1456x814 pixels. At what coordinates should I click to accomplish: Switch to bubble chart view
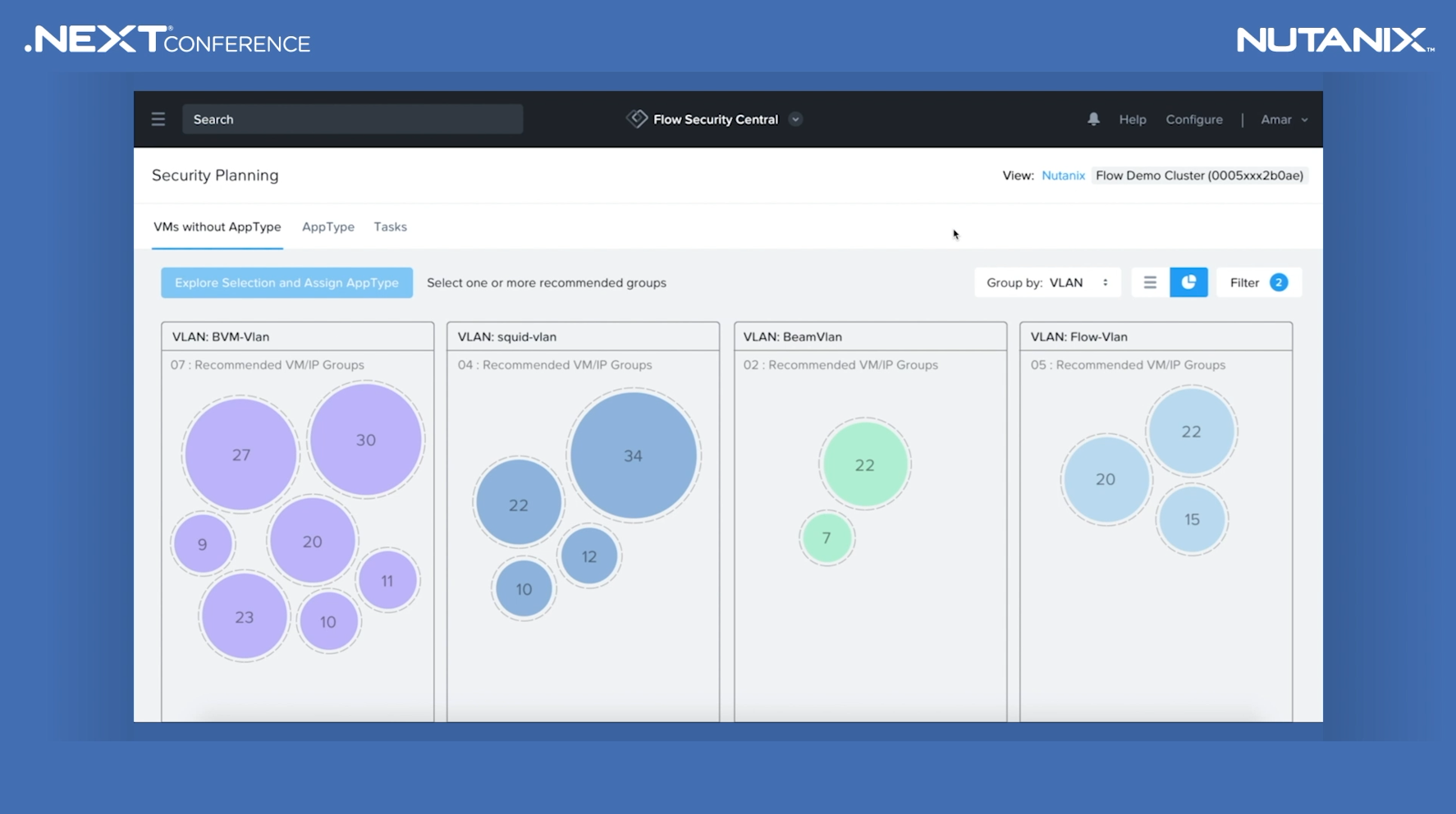point(1188,282)
